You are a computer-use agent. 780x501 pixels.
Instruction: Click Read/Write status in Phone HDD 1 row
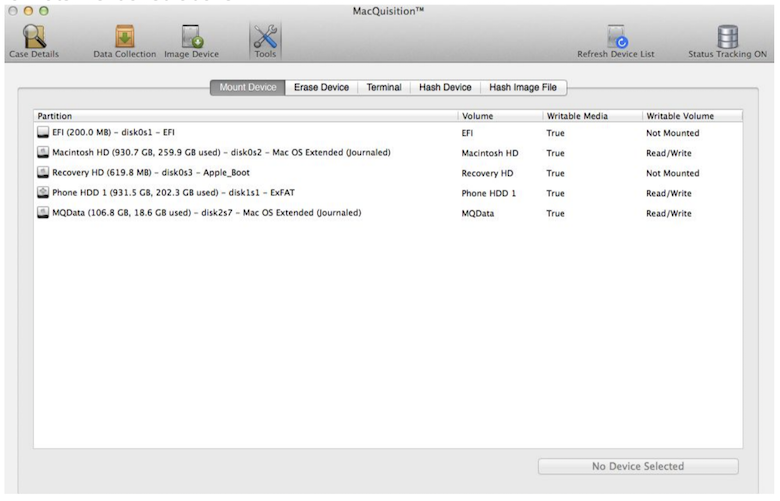[669, 194]
